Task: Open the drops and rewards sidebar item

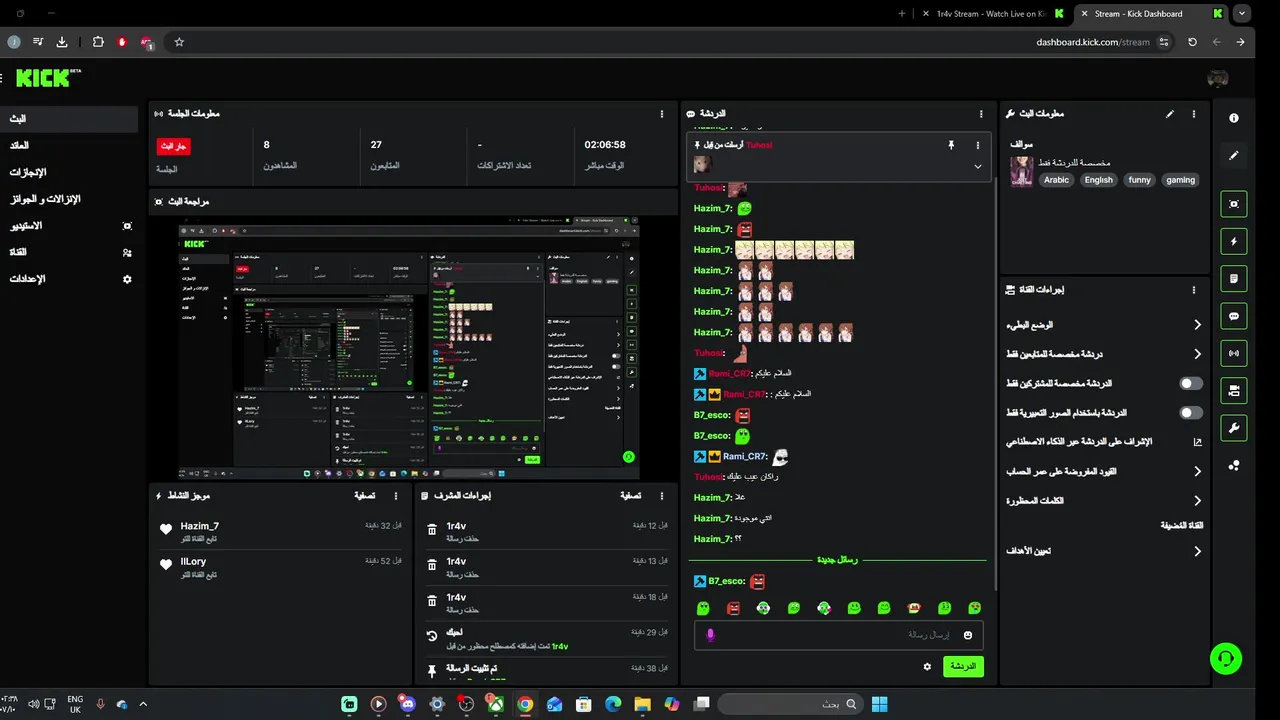Action: [69, 199]
